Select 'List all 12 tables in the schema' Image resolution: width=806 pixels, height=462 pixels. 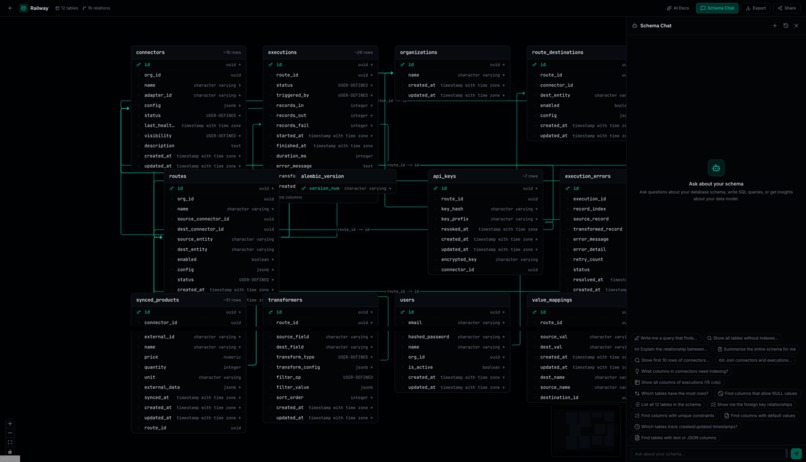pyautogui.click(x=668, y=404)
